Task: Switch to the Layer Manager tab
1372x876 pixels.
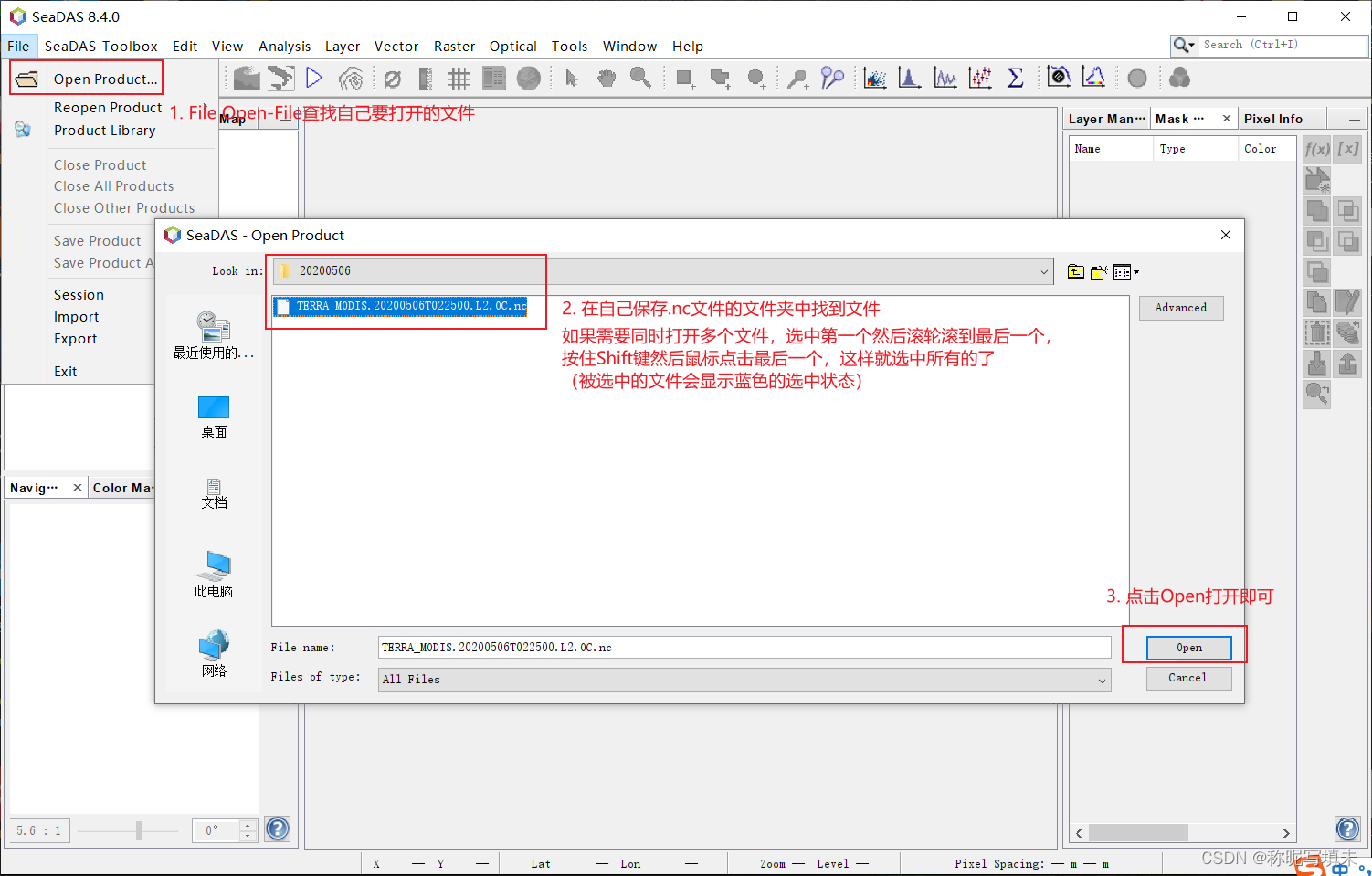Action: [x=1106, y=119]
